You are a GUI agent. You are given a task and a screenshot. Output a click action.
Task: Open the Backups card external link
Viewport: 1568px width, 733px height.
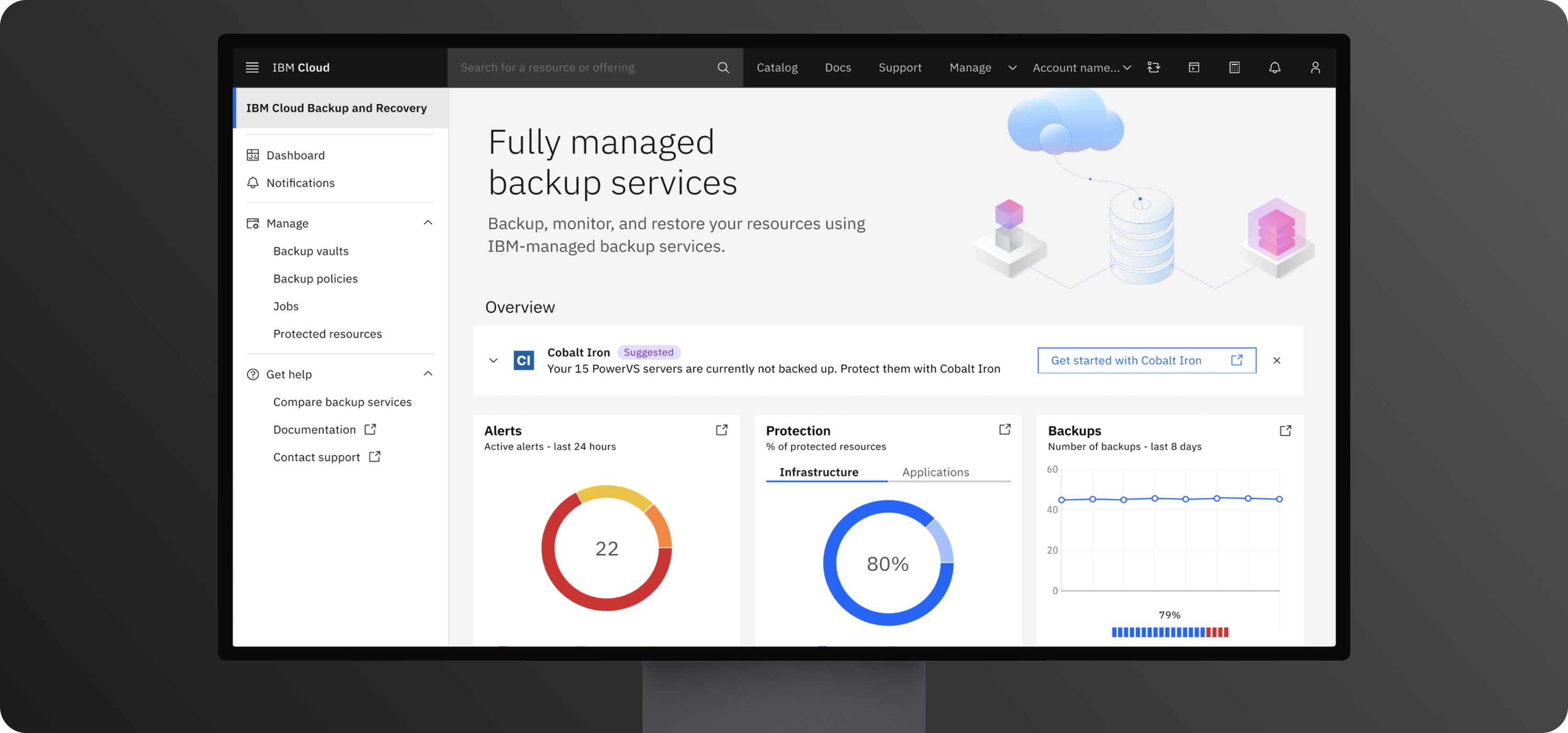(1285, 430)
